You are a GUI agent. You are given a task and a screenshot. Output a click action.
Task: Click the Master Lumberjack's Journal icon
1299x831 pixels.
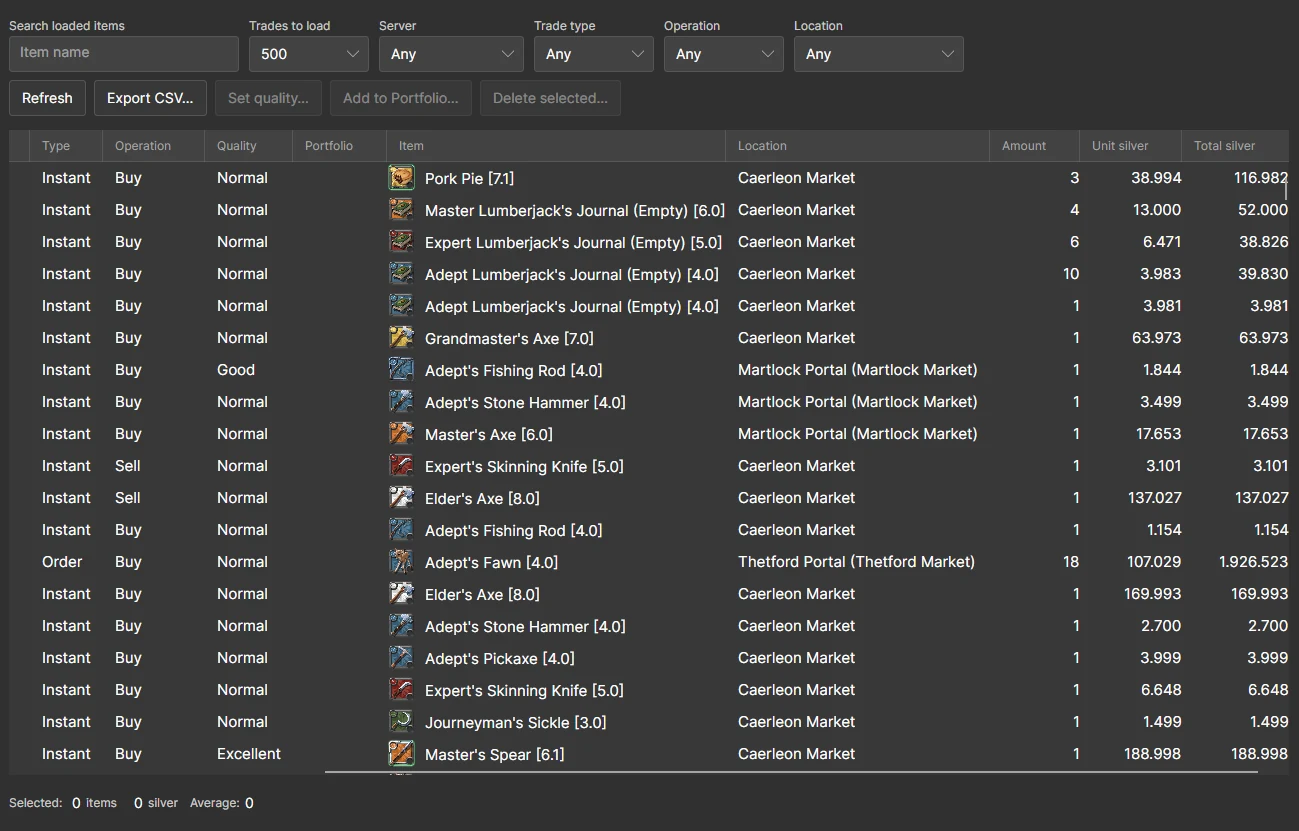click(x=401, y=210)
